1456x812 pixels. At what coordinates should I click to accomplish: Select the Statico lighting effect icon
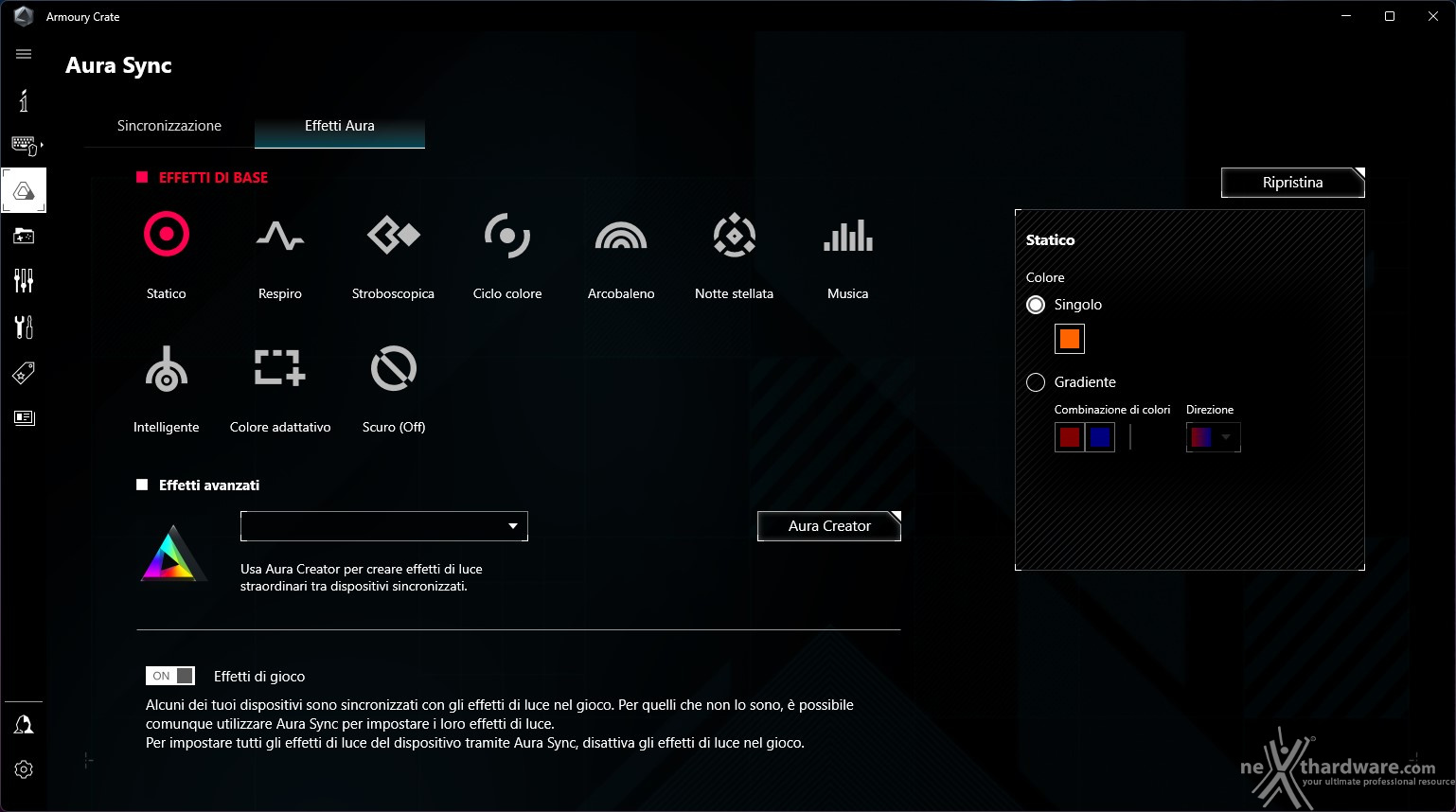click(x=167, y=235)
